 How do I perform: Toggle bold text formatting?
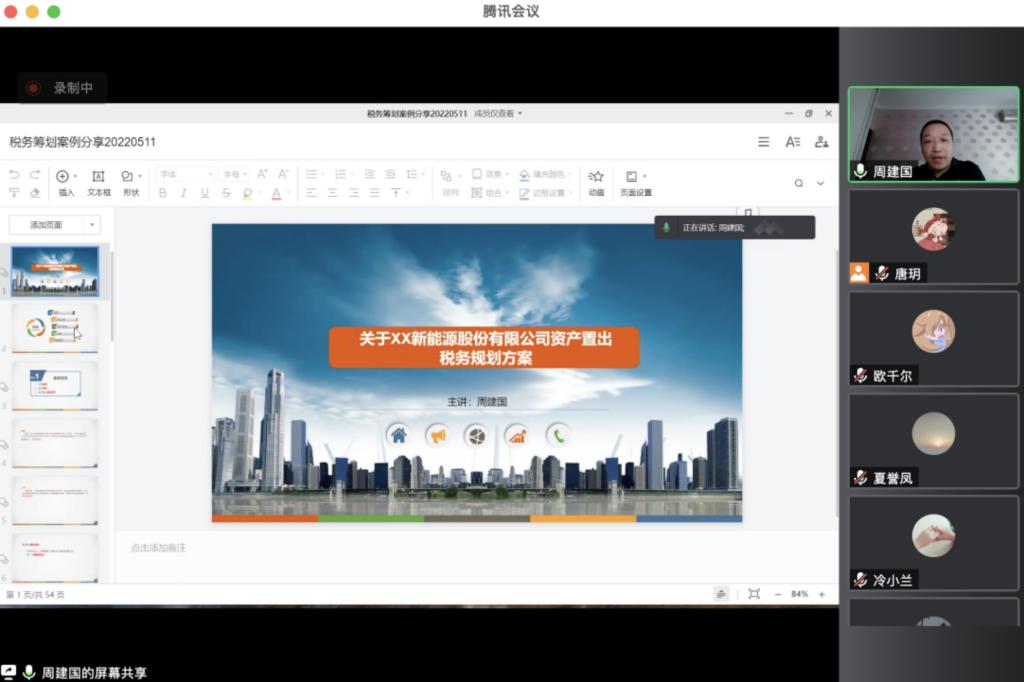point(163,193)
